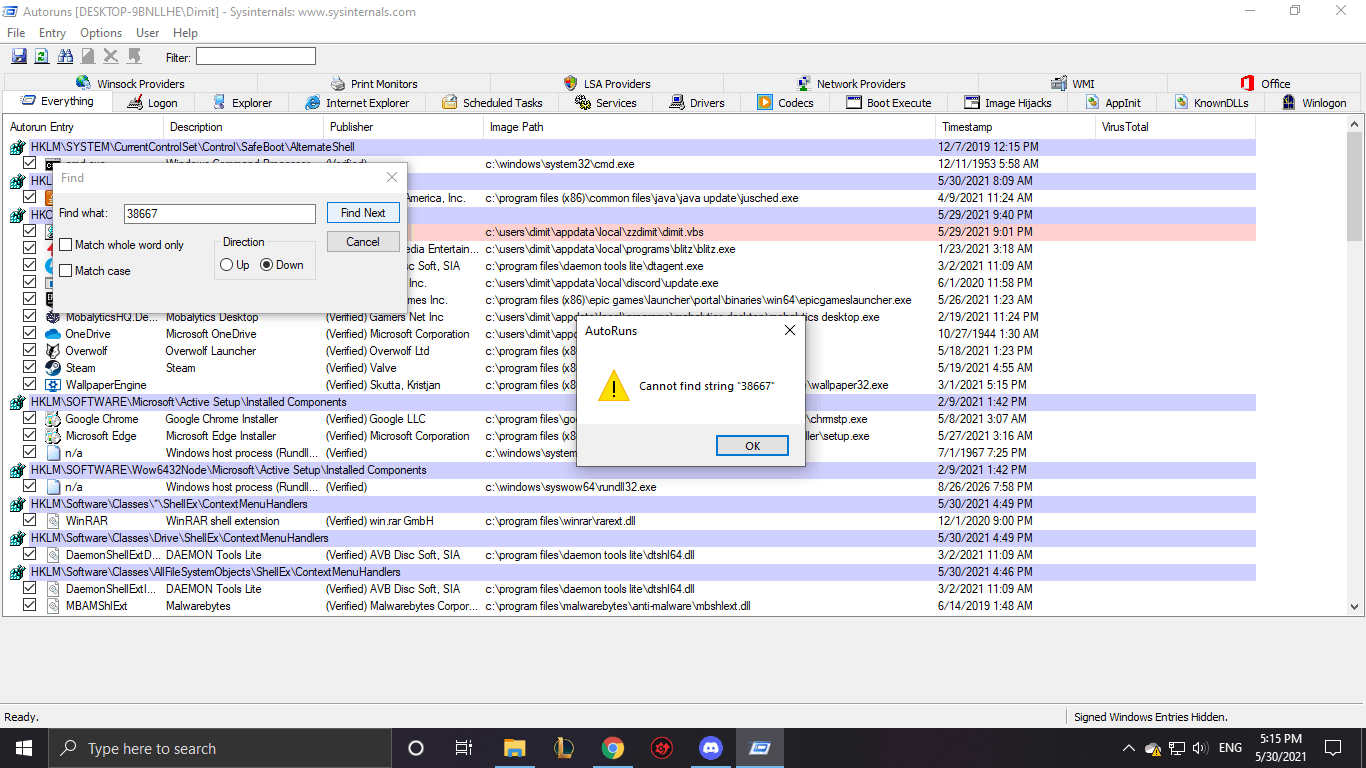Open the Options menu
Viewport: 1366px width, 768px height.
(x=101, y=33)
